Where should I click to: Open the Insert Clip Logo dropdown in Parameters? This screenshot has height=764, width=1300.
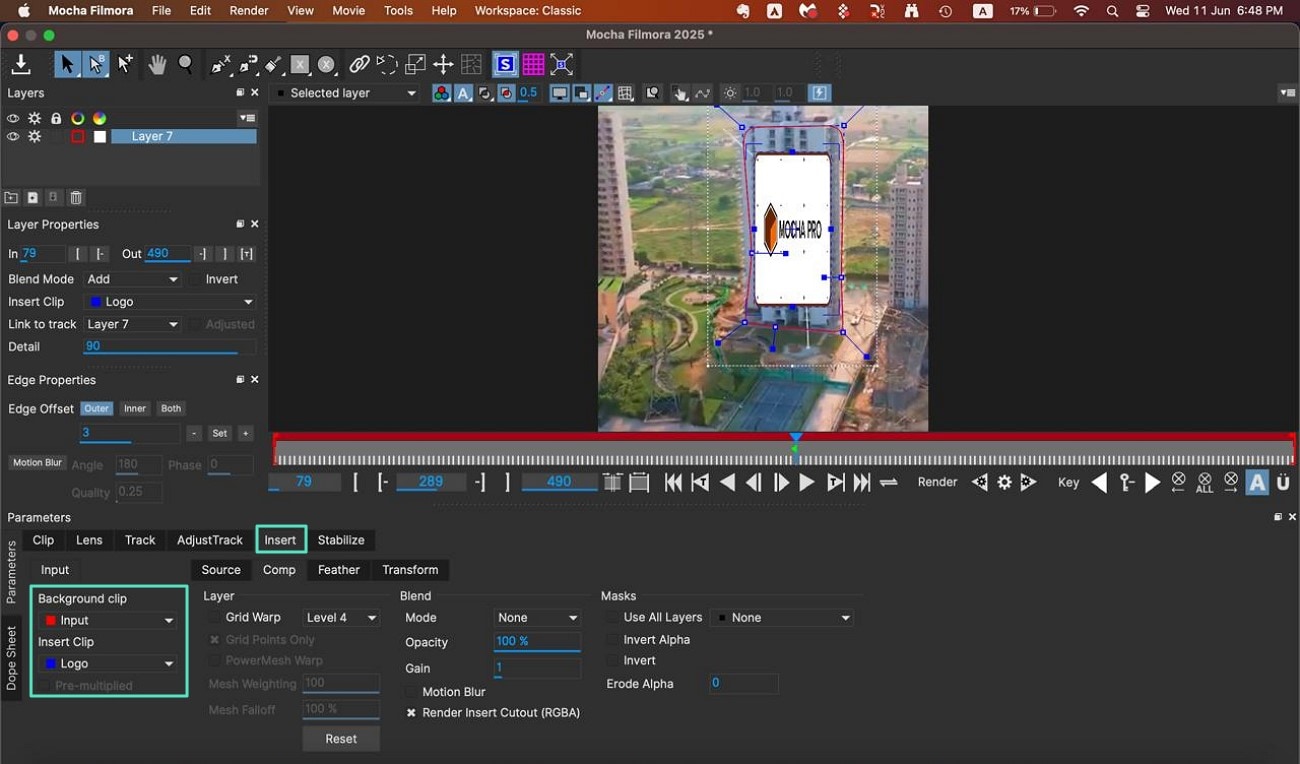click(109, 664)
